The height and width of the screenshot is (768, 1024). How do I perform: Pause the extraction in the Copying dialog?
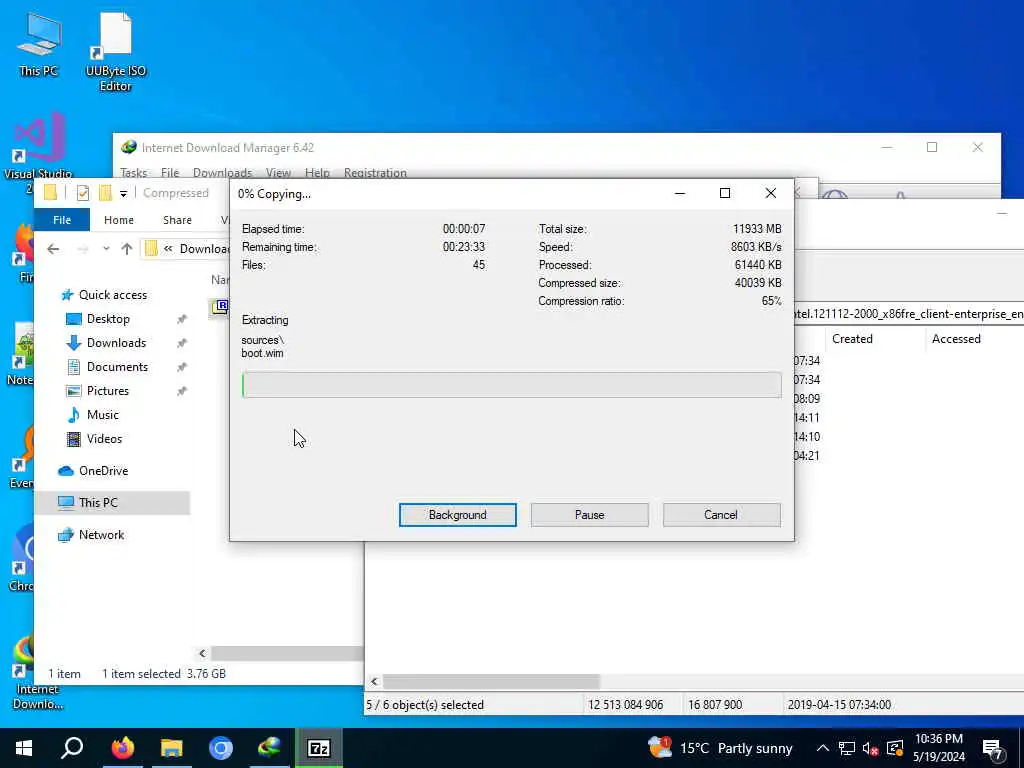click(x=589, y=515)
